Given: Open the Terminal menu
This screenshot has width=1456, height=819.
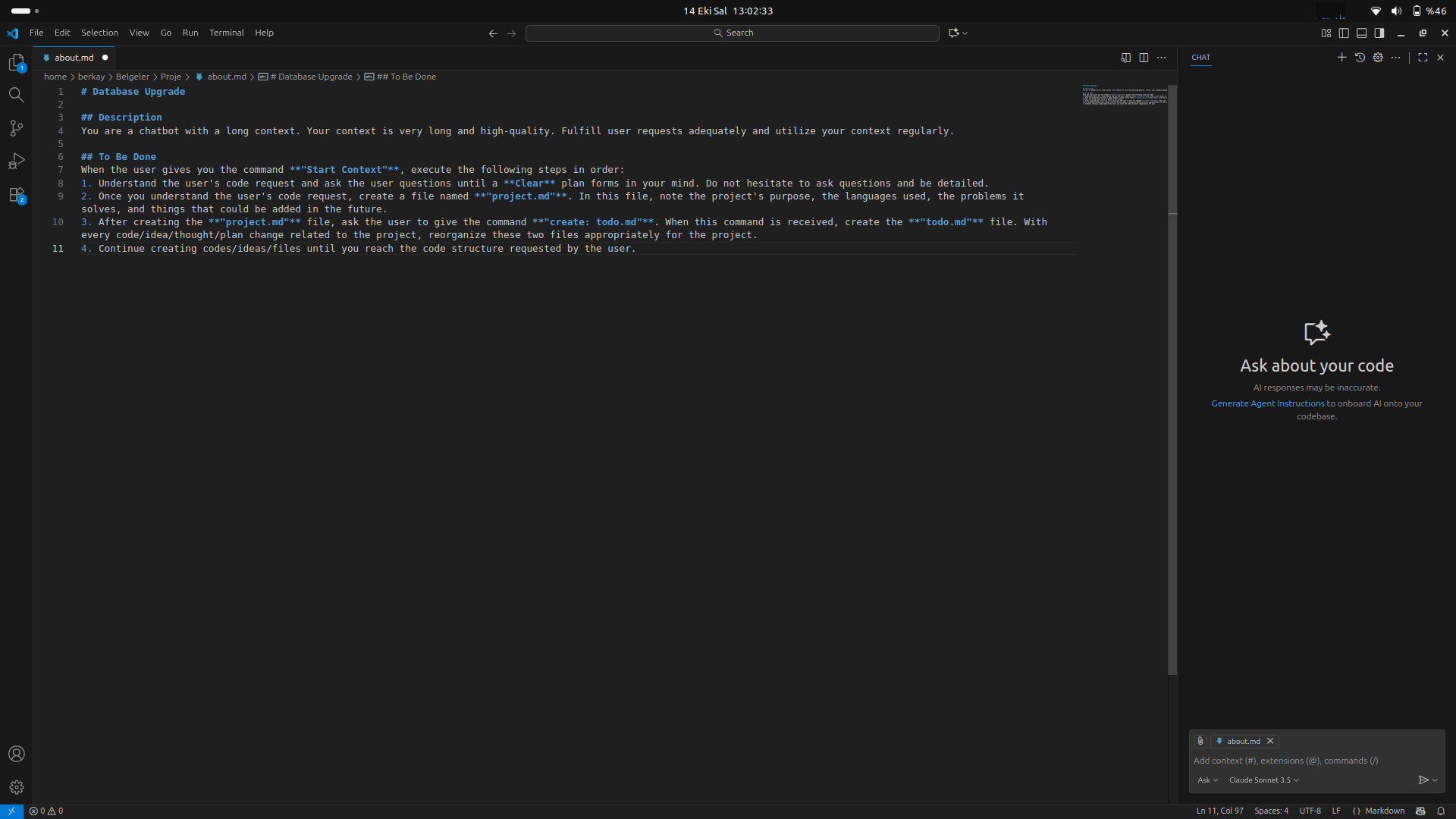Looking at the screenshot, I should (x=226, y=33).
